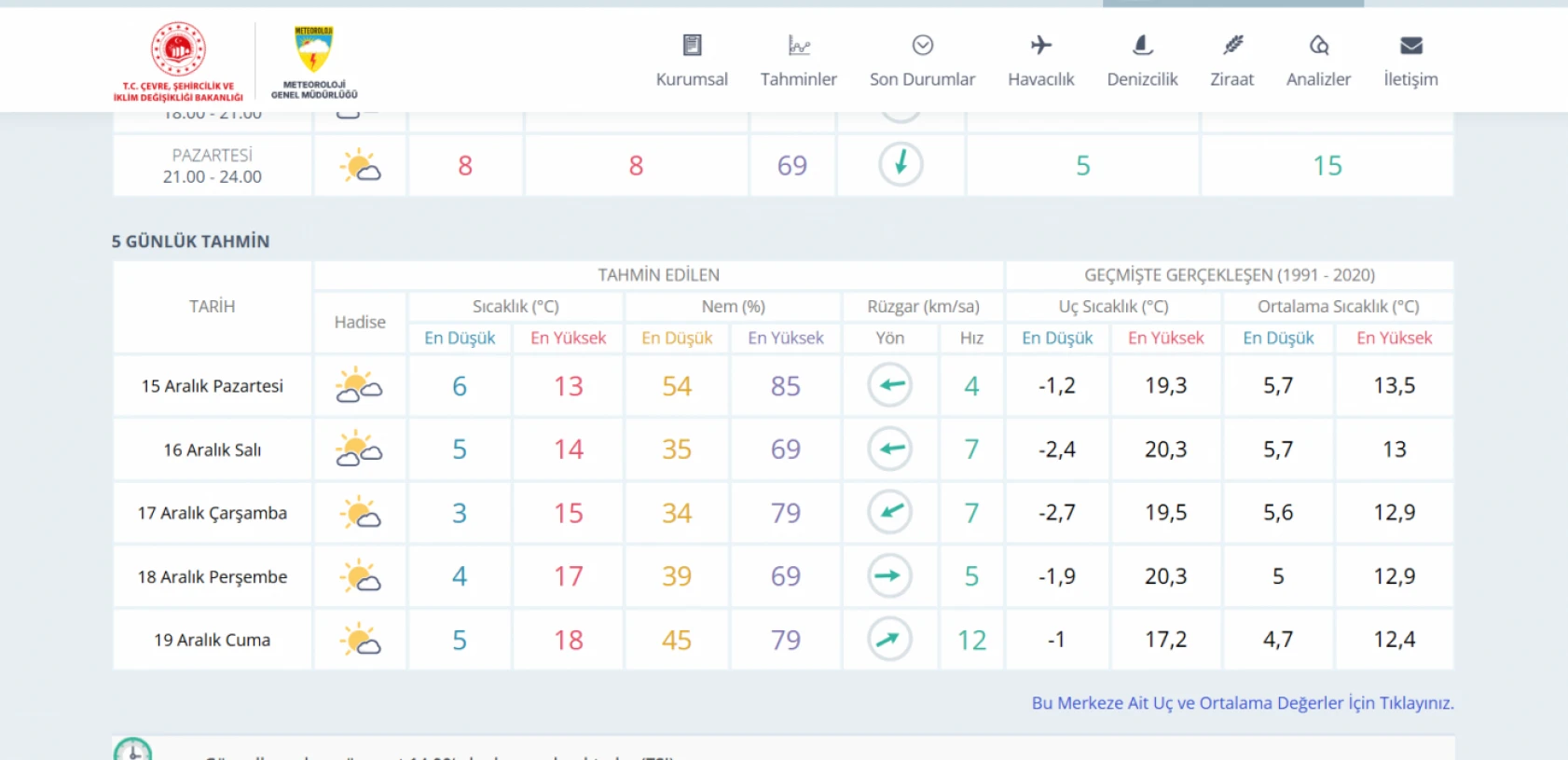Click the 15 Aralık Pazartesi weather icon
This screenshot has height=760, width=1568.
point(359,386)
